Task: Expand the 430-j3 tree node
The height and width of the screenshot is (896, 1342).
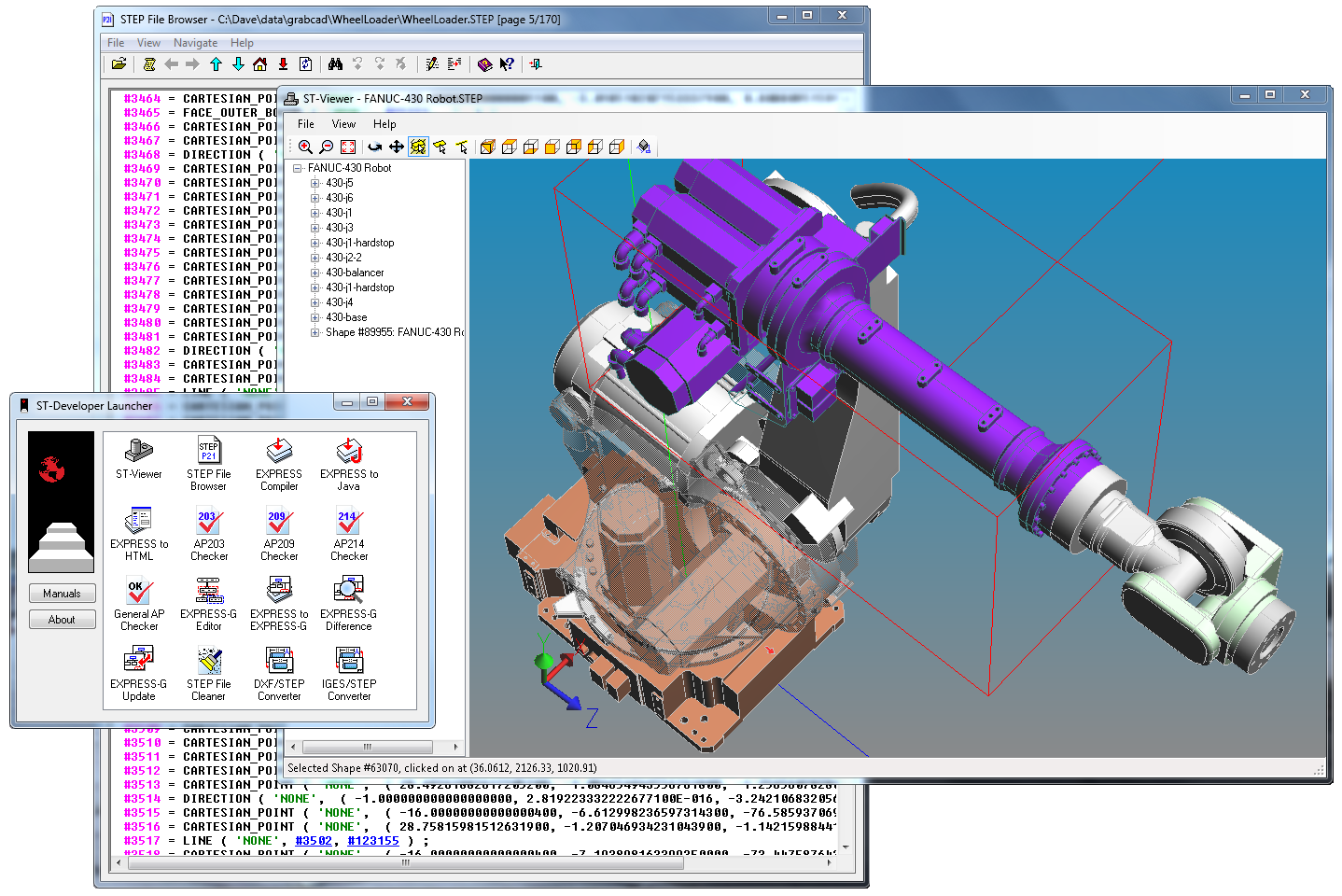Action: click(x=315, y=228)
